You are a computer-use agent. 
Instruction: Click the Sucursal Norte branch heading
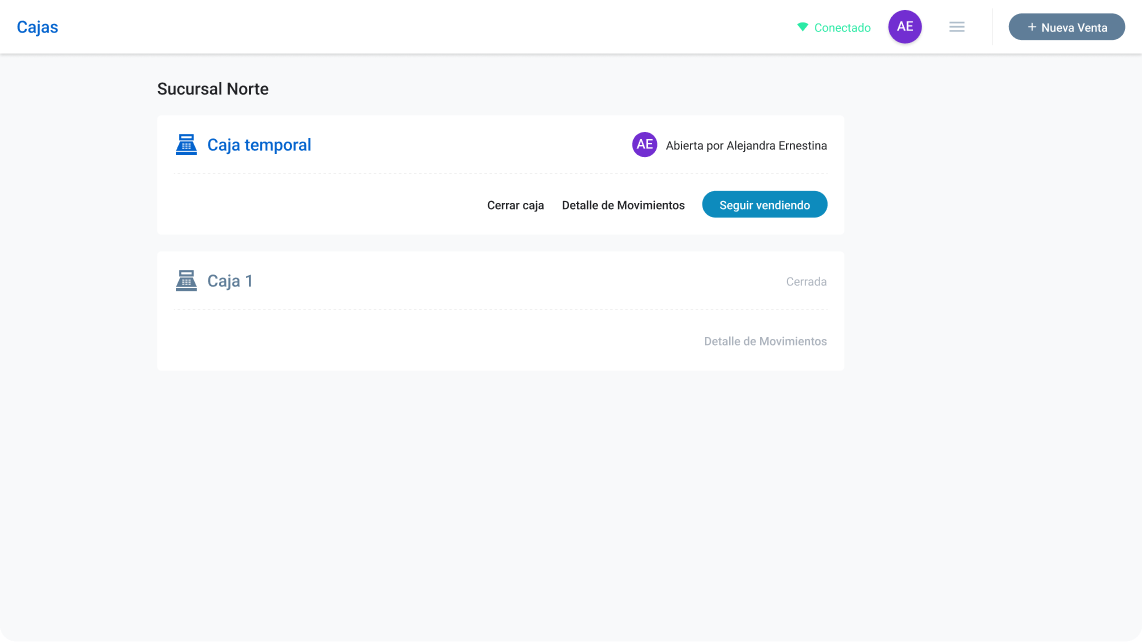(213, 89)
